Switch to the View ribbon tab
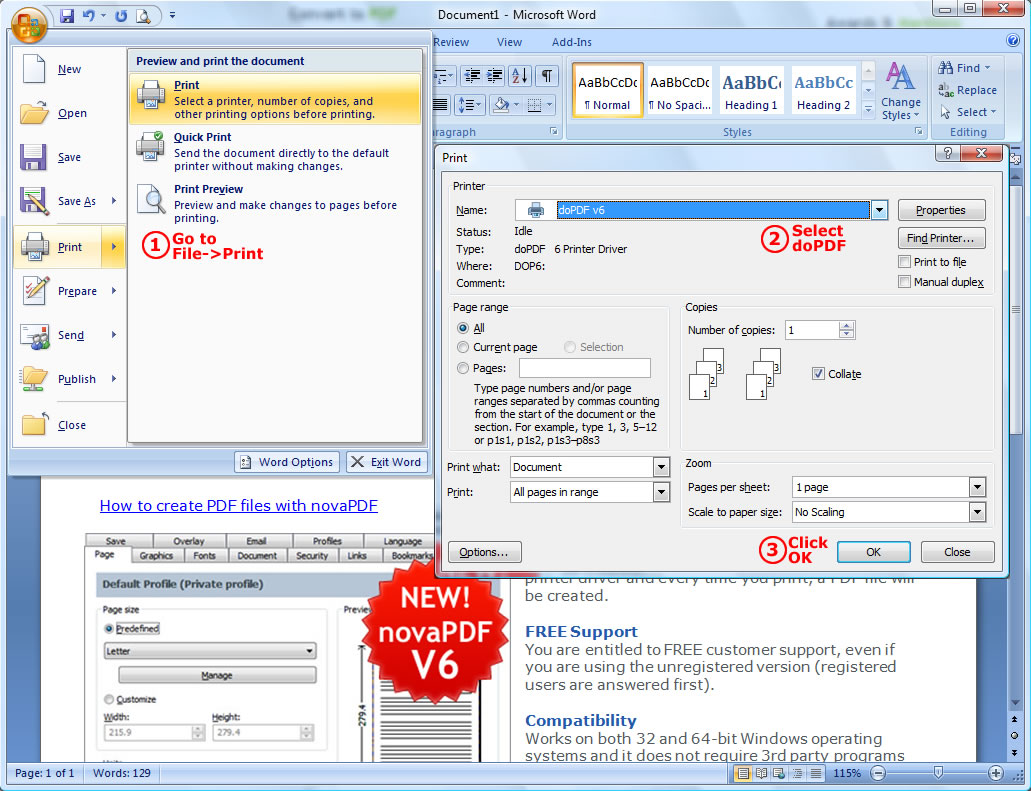The width and height of the screenshot is (1031, 791). pos(510,42)
